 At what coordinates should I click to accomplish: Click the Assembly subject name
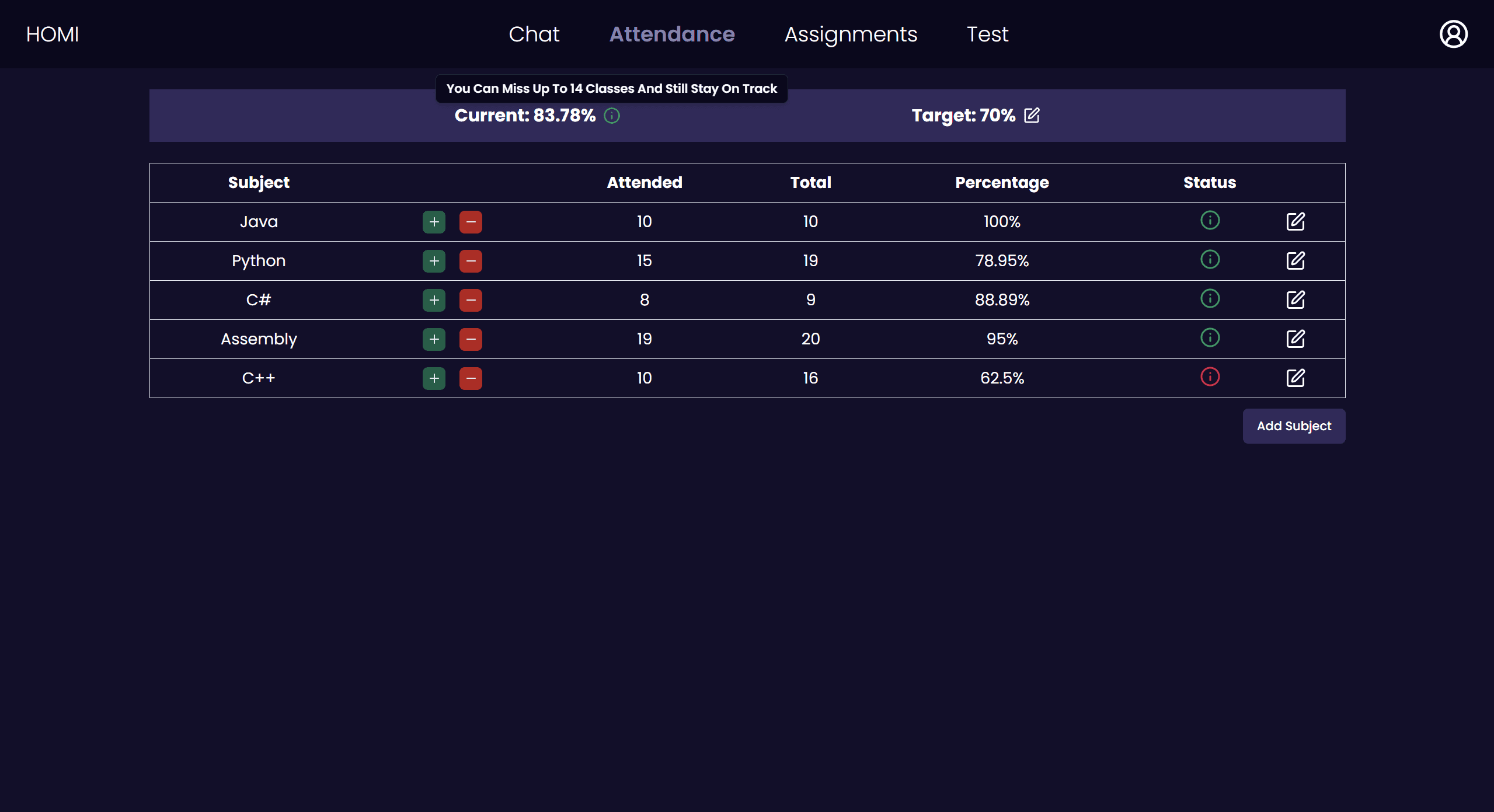coord(259,339)
